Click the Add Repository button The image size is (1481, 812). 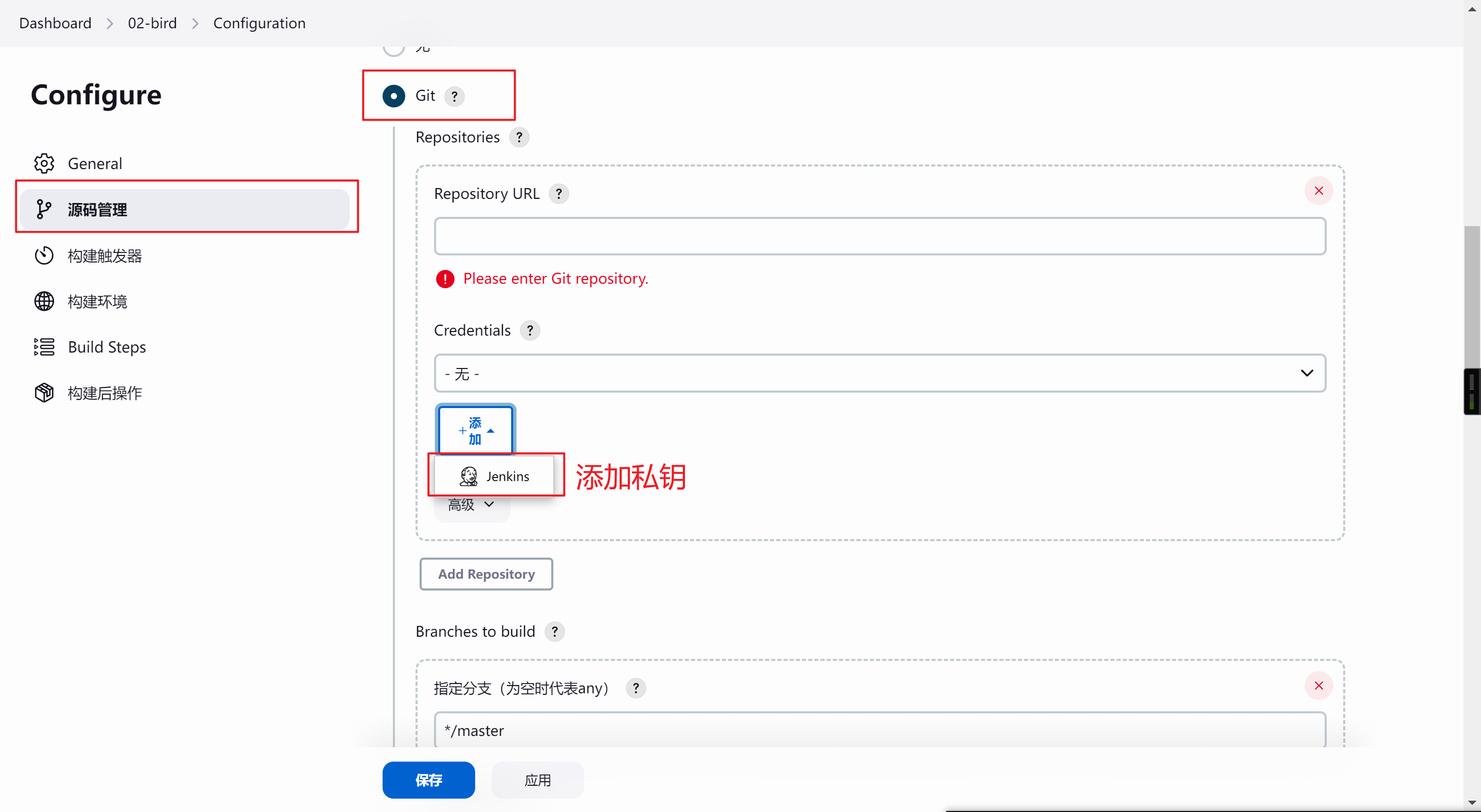pyautogui.click(x=486, y=574)
